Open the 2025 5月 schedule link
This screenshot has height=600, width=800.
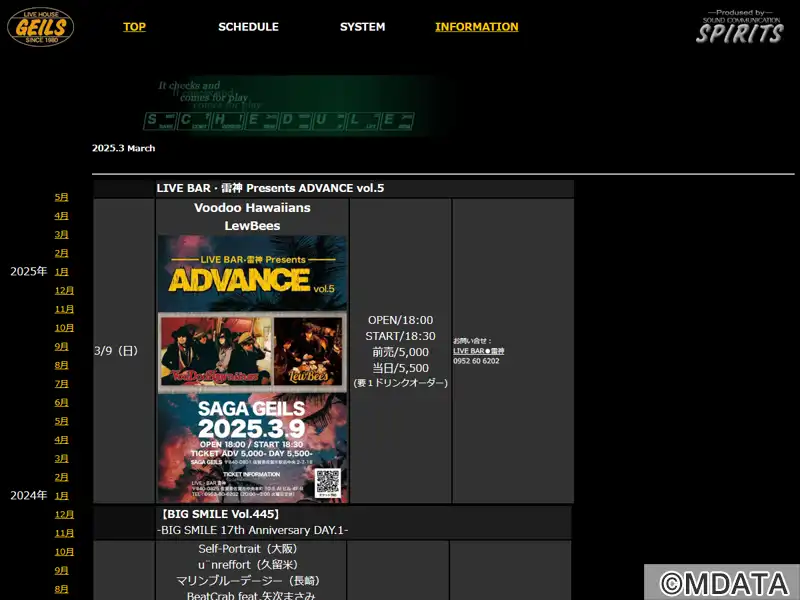pos(61,197)
